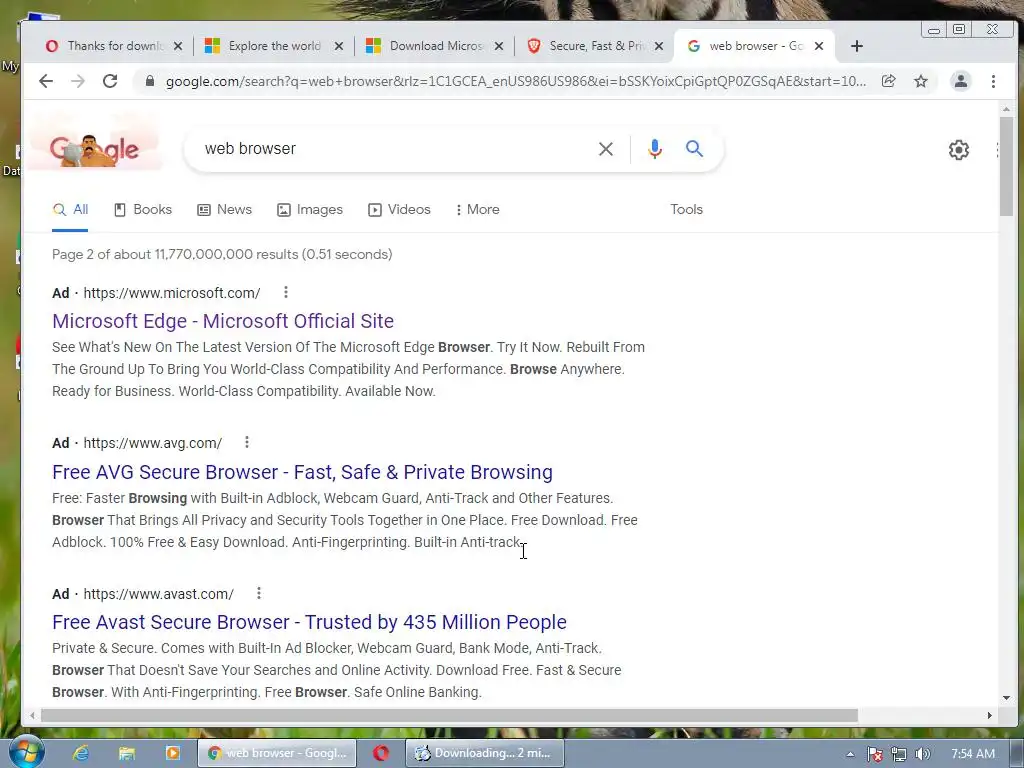
Task: Open the search Tools filters
Action: pos(686,210)
